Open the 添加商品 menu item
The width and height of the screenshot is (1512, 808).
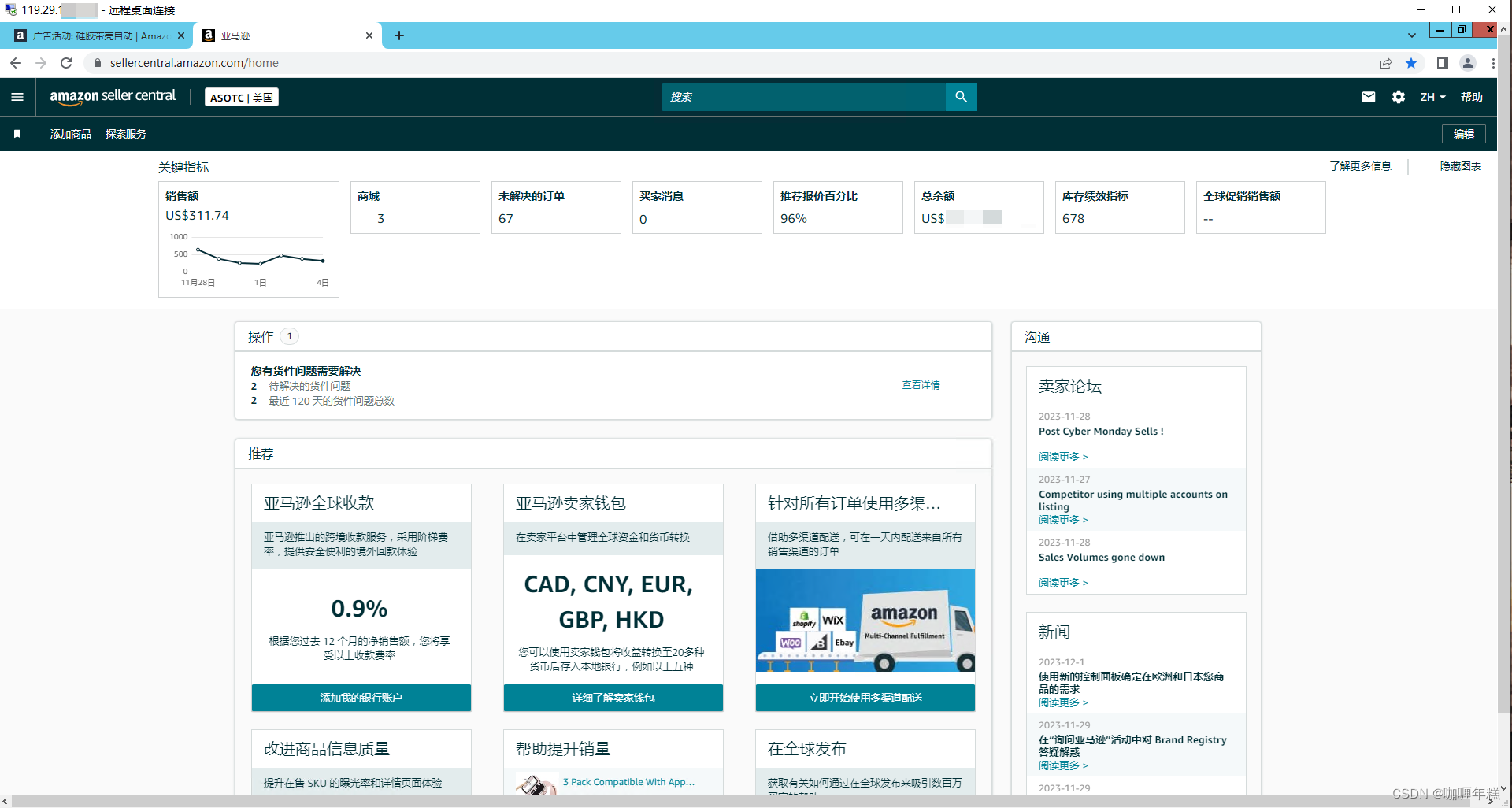pos(71,134)
